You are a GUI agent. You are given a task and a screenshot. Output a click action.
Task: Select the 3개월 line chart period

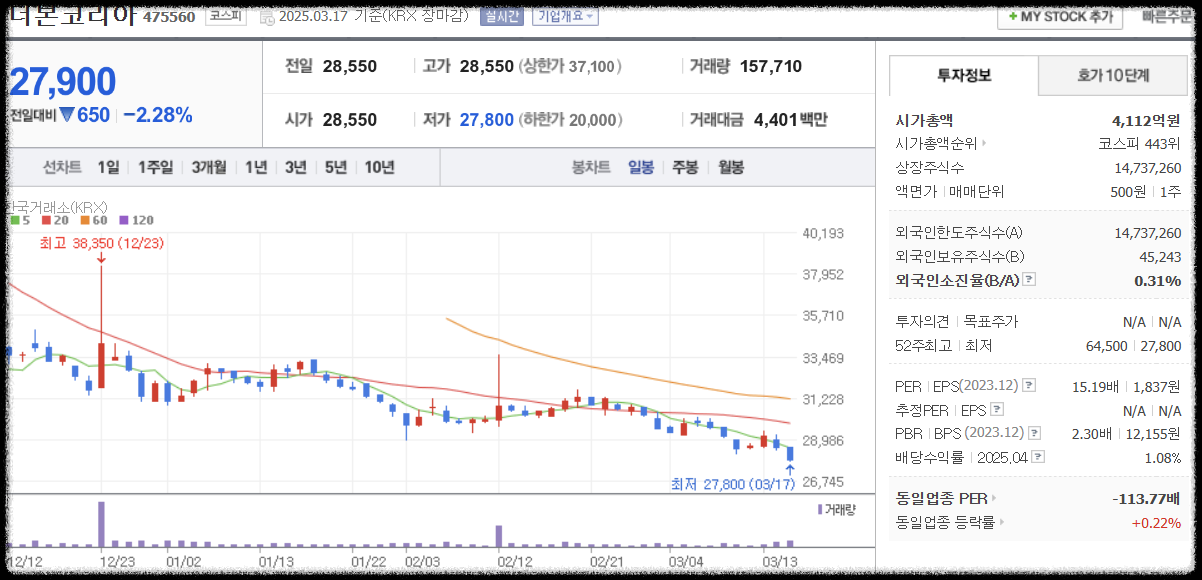pyautogui.click(x=209, y=167)
